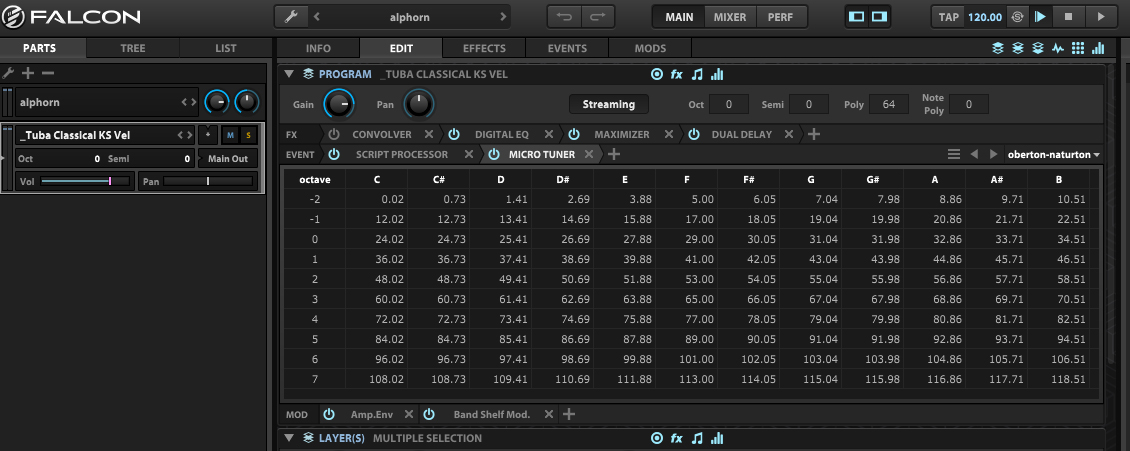
Task: Bypass the MAXIMIZER power button
Action: pos(574,134)
